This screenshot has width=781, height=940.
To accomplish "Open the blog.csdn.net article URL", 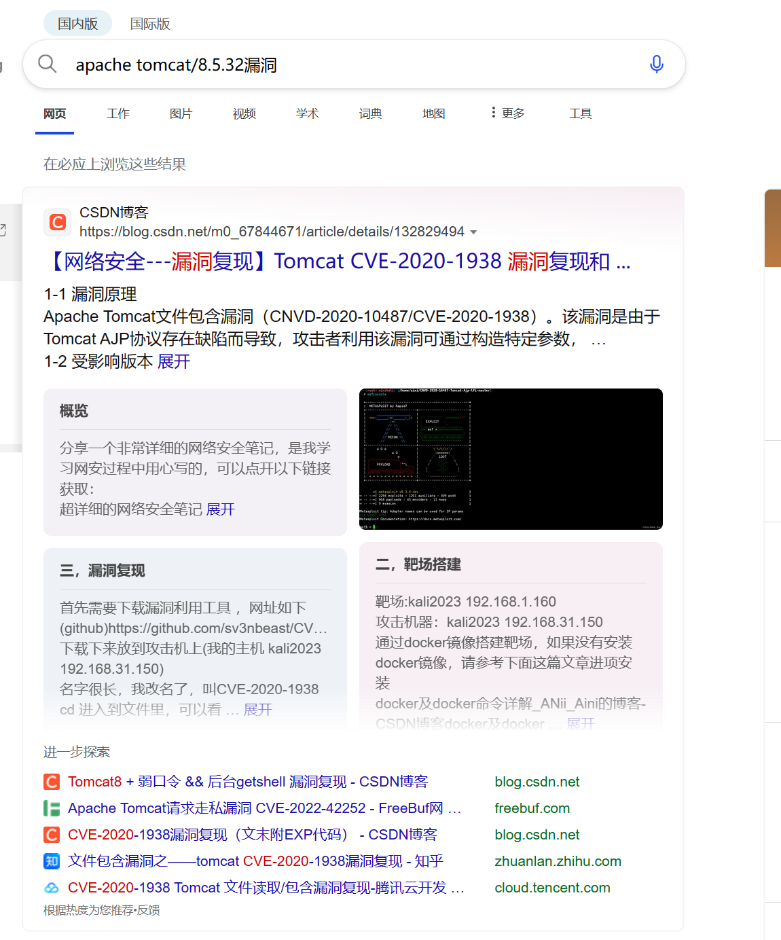I will [272, 231].
